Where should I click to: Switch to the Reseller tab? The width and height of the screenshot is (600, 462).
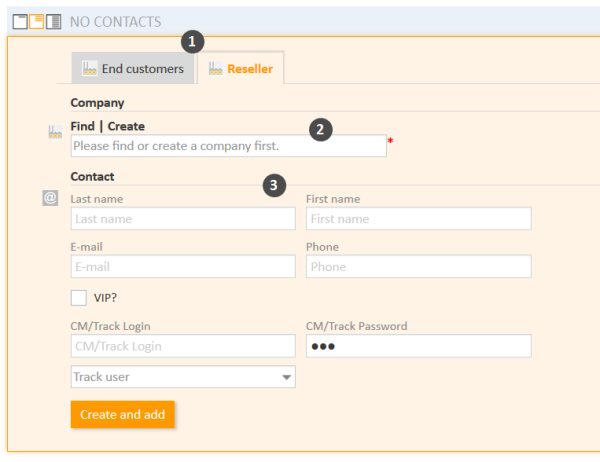pos(241,68)
